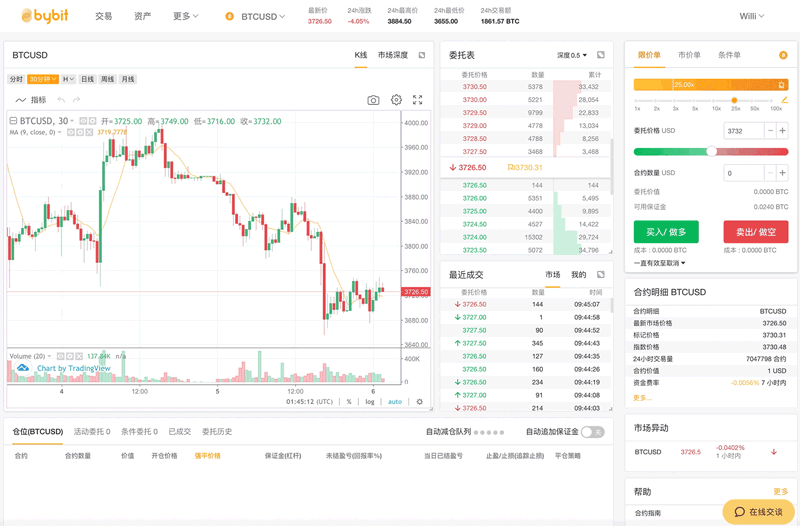The image size is (800, 526).
Task: Switch to the 条件单 order tab
Action: 730,55
